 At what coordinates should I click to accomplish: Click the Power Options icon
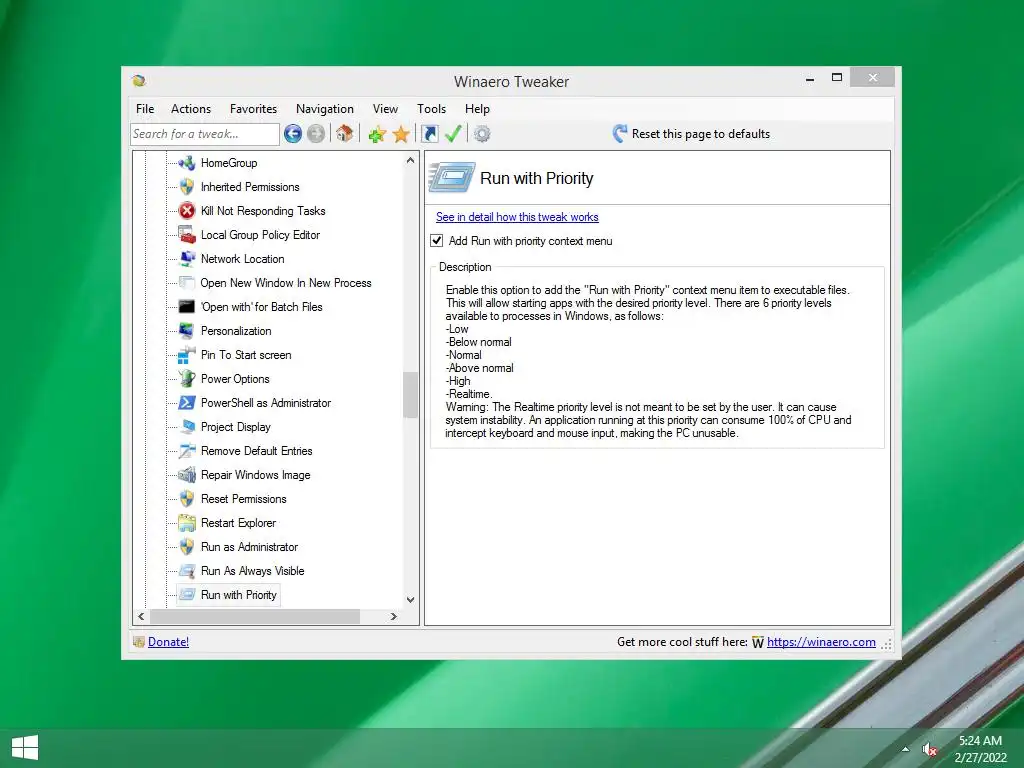pyautogui.click(x=187, y=379)
